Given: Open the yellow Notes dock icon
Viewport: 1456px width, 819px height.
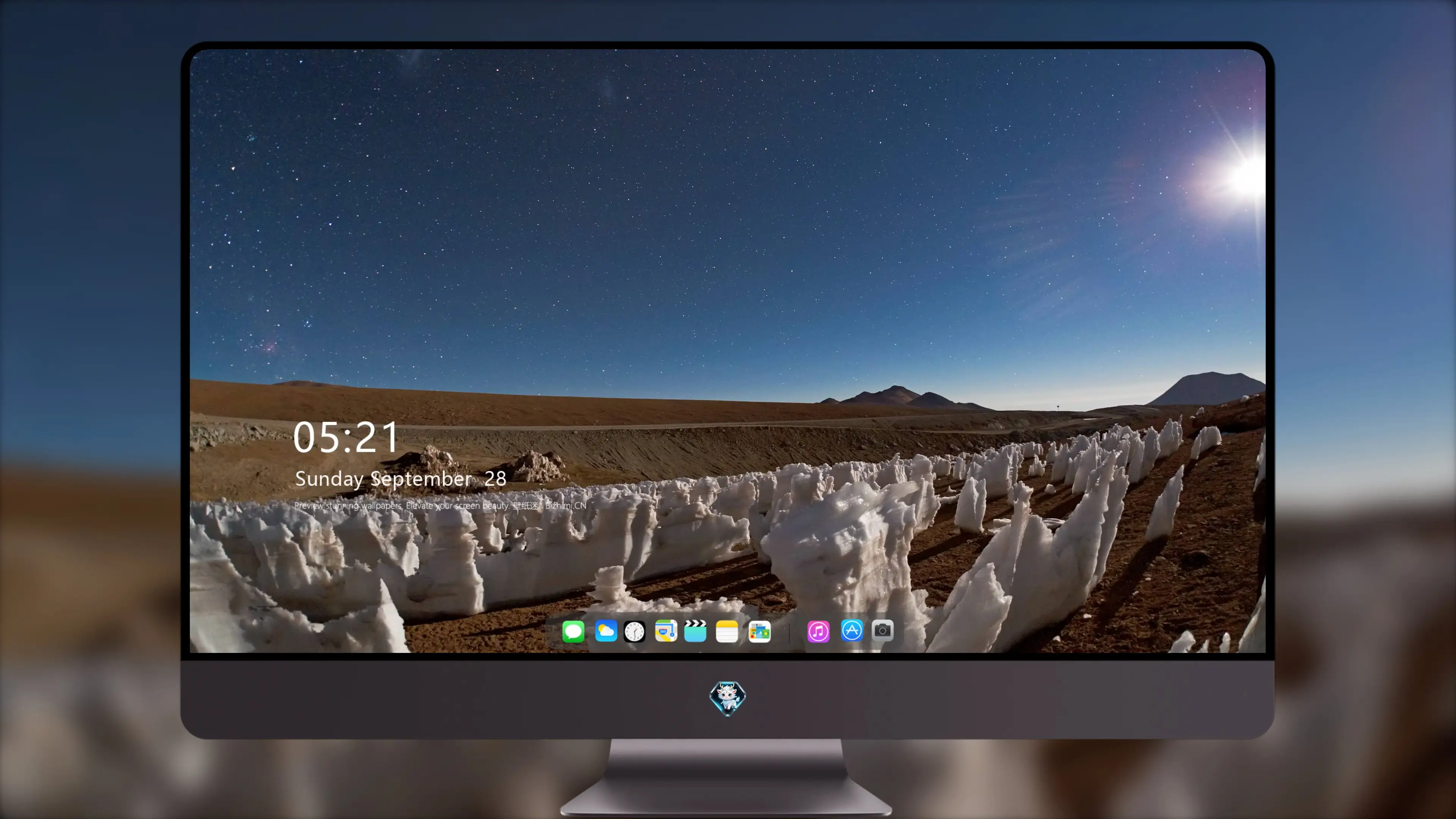Looking at the screenshot, I should click(727, 631).
